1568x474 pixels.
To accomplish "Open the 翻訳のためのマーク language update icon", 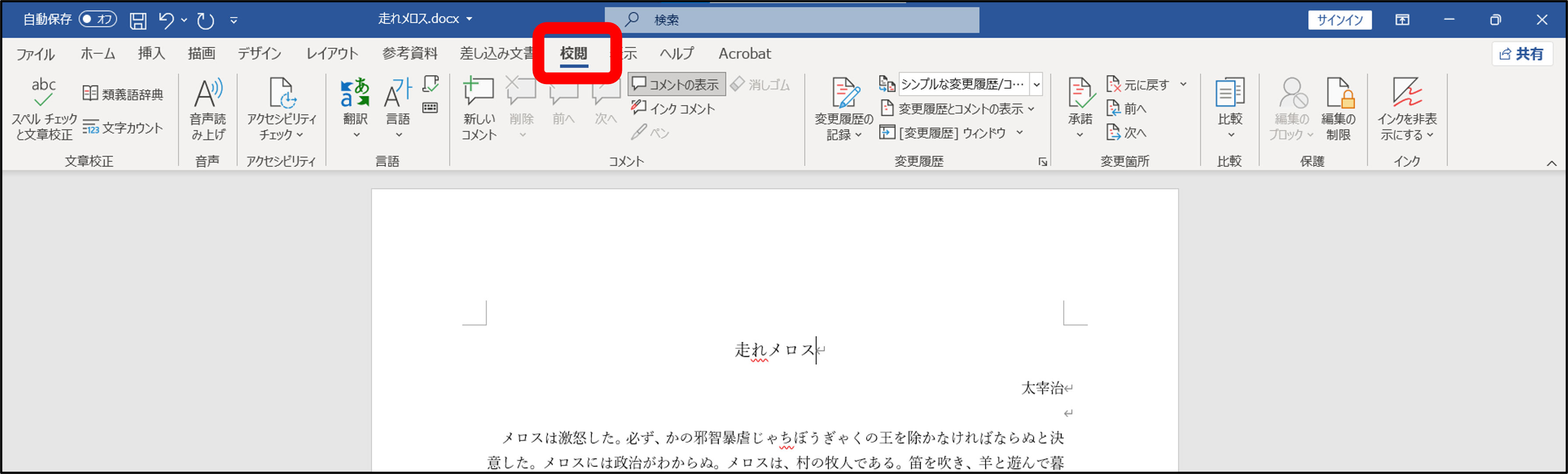I will (430, 84).
